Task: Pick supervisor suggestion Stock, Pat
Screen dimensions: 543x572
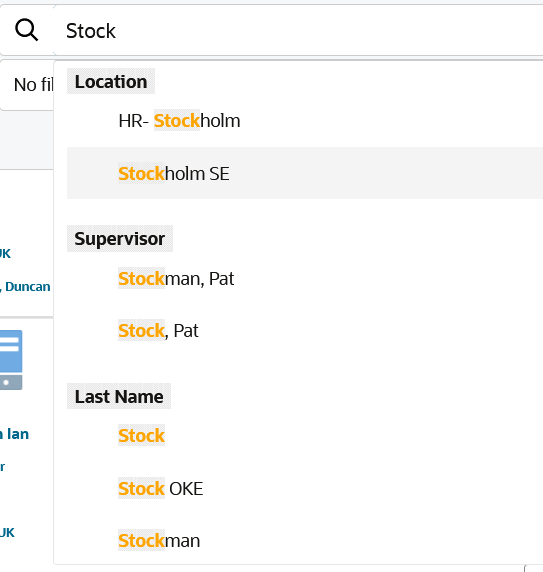Action: (x=305, y=331)
